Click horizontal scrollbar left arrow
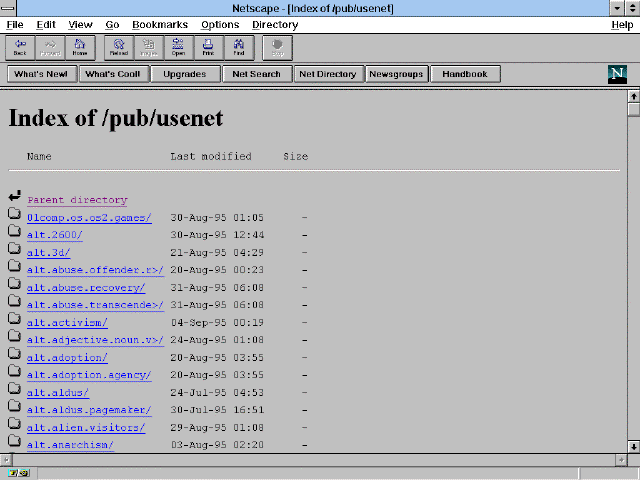The width and height of the screenshot is (640, 480). click(x=6, y=460)
